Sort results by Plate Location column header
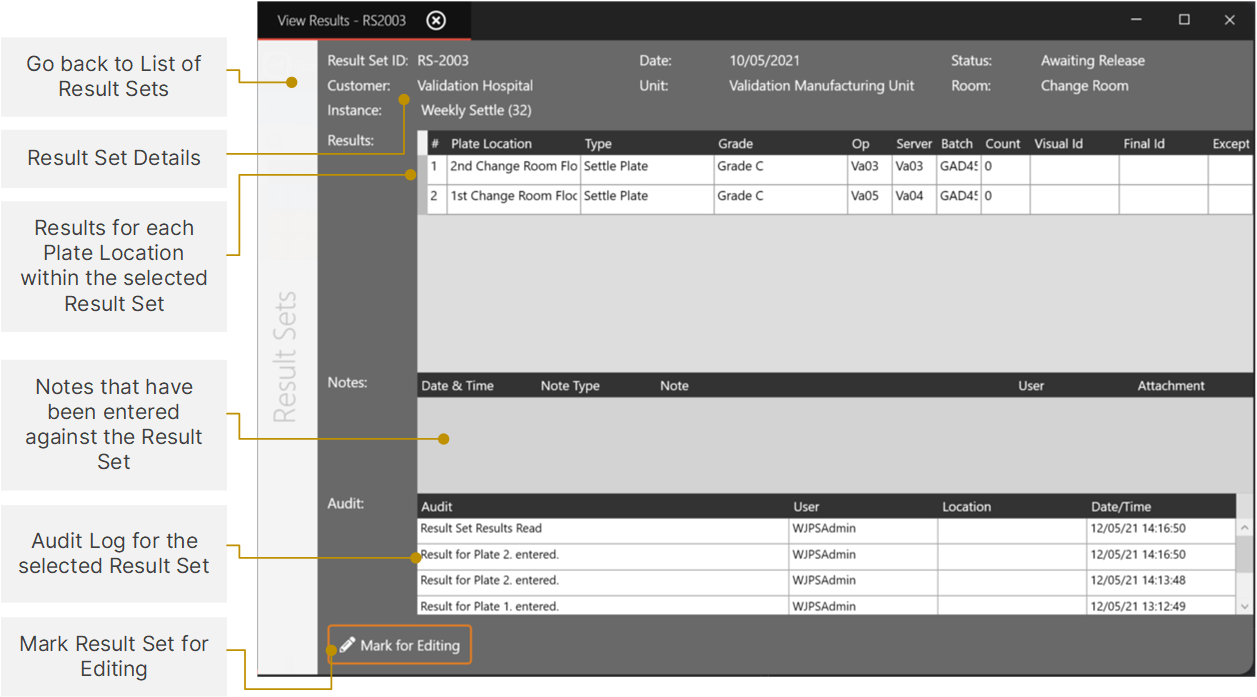 tap(491, 144)
